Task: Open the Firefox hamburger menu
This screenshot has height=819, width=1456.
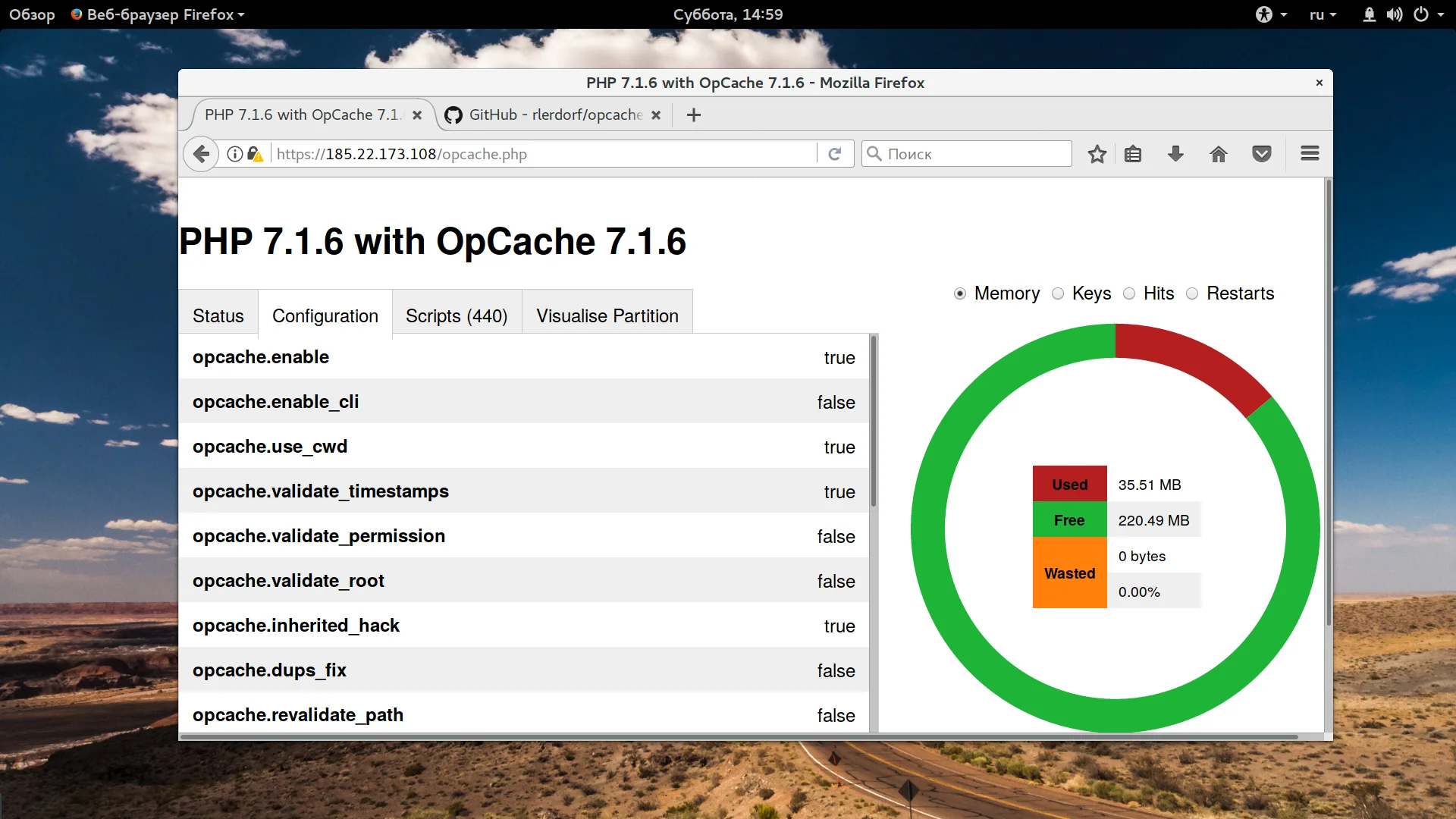Action: point(1310,154)
